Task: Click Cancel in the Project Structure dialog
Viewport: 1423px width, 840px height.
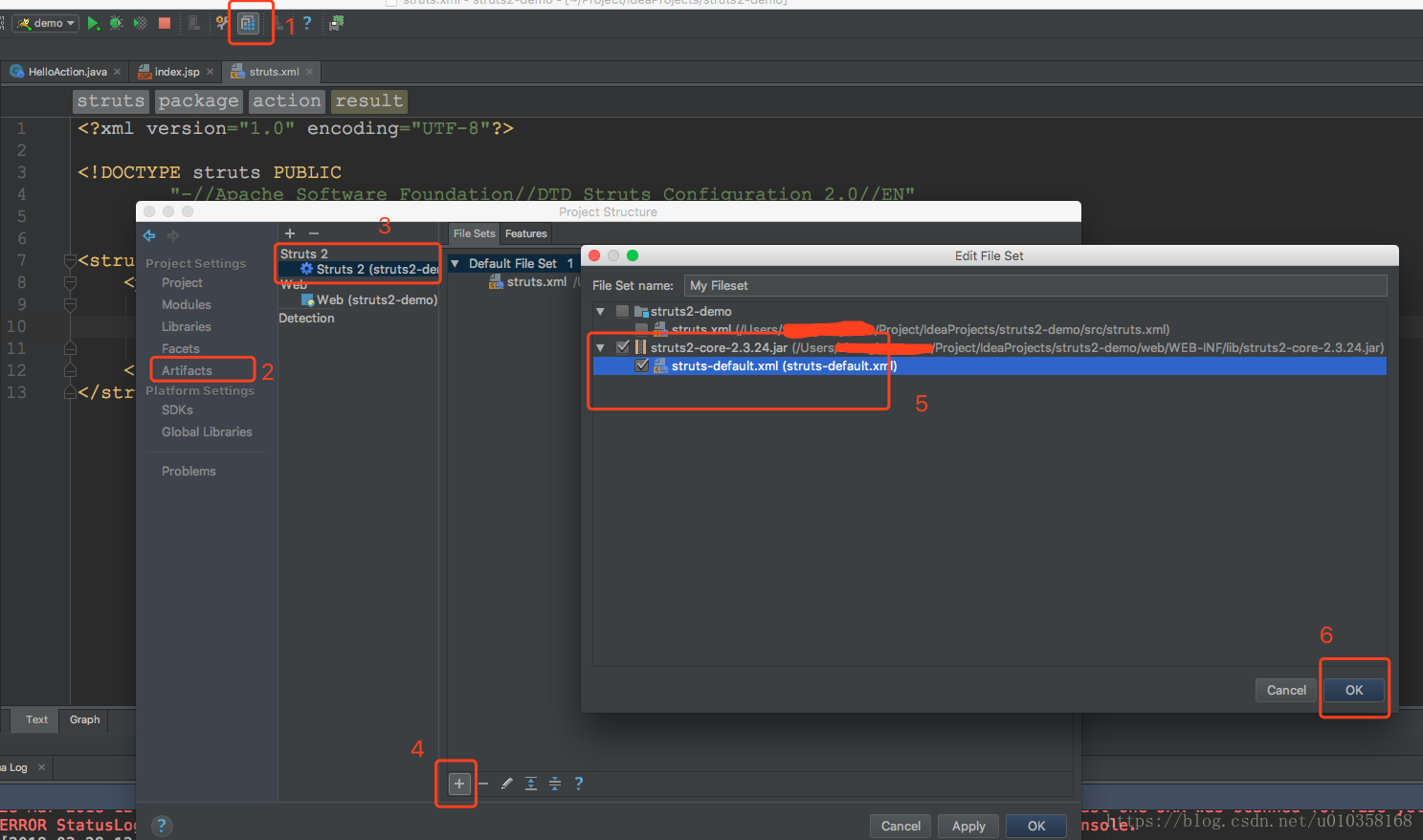Action: coord(900,827)
